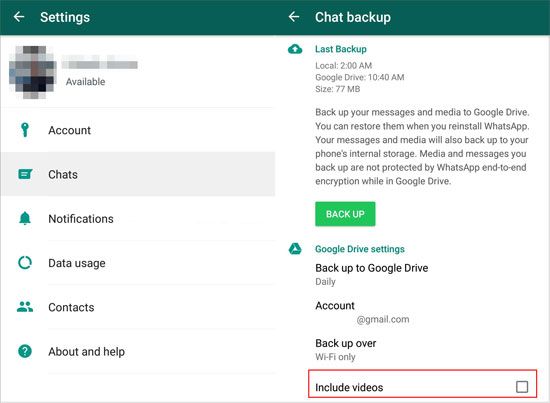Click the backup description paragraph

[422, 147]
